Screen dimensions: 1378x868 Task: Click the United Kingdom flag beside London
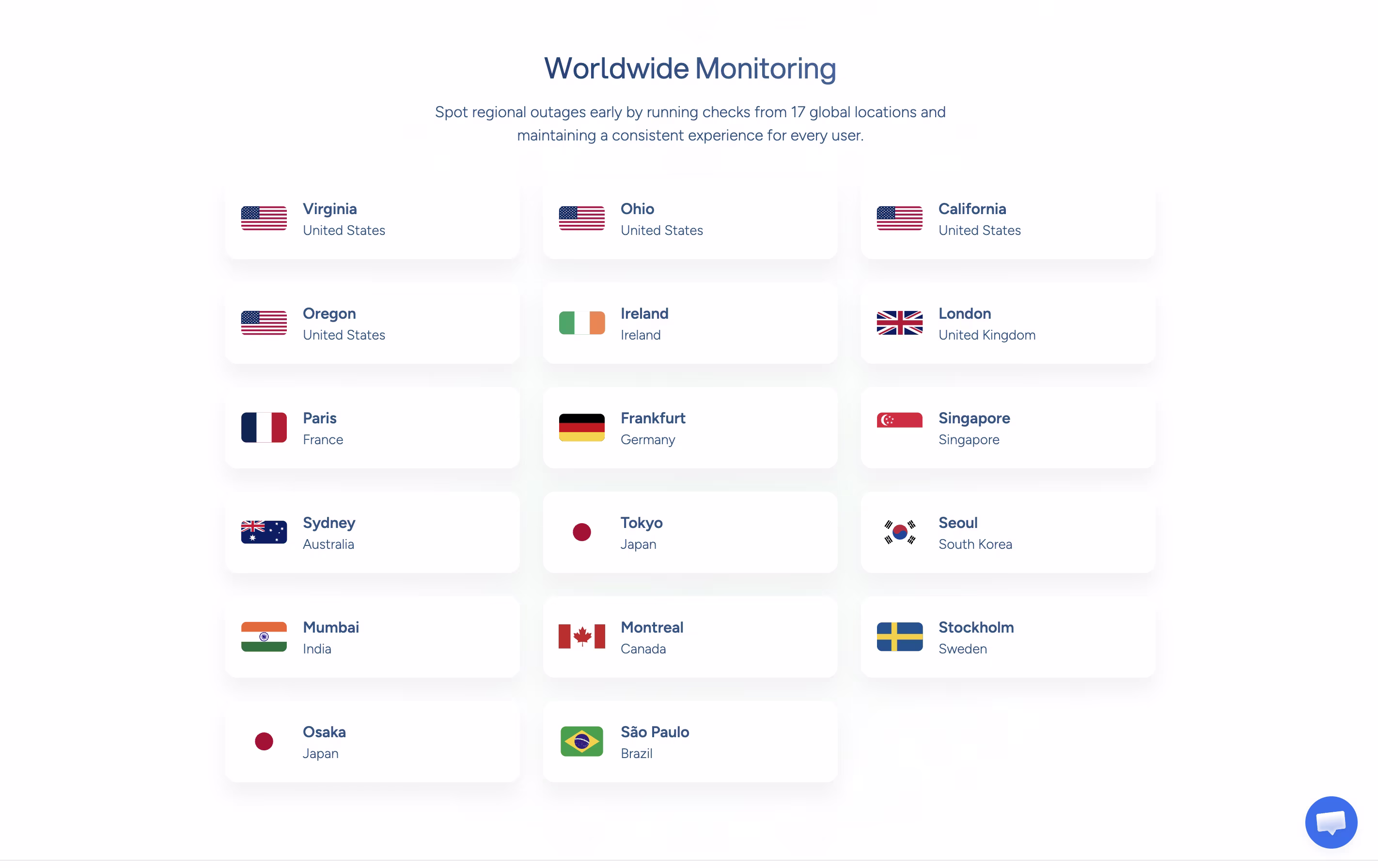pos(899,323)
